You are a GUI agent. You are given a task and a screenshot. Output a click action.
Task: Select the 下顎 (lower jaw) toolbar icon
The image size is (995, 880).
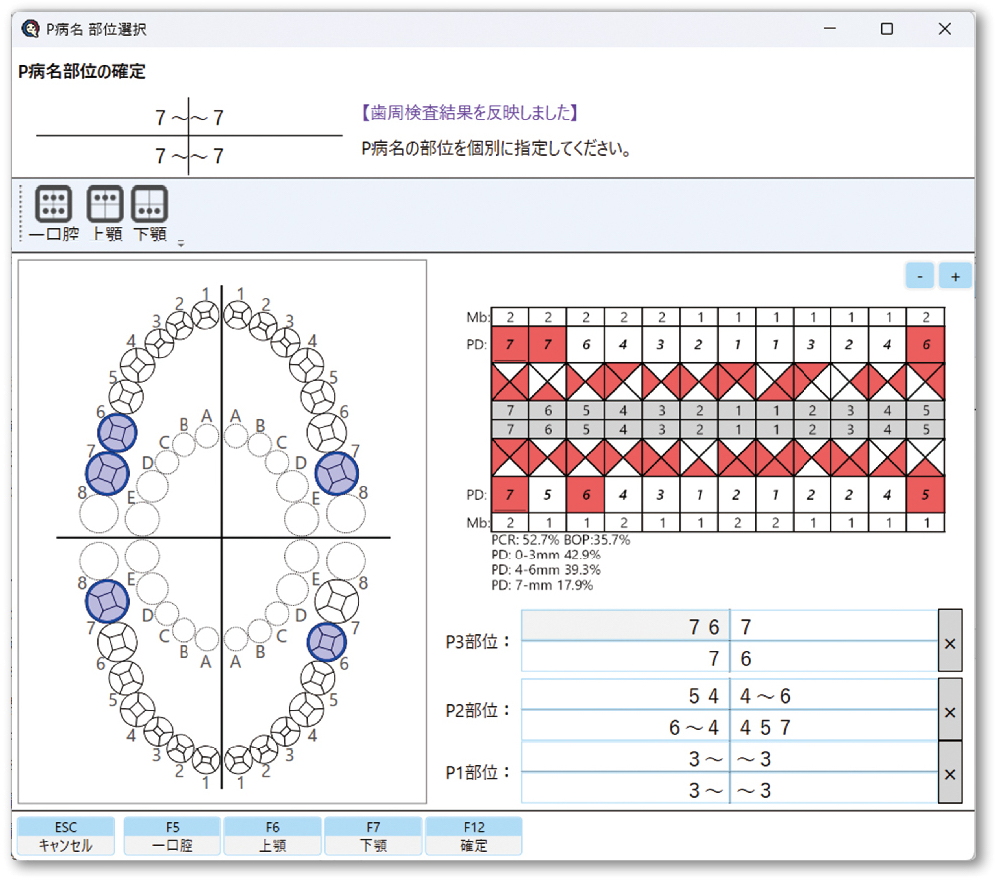click(151, 205)
